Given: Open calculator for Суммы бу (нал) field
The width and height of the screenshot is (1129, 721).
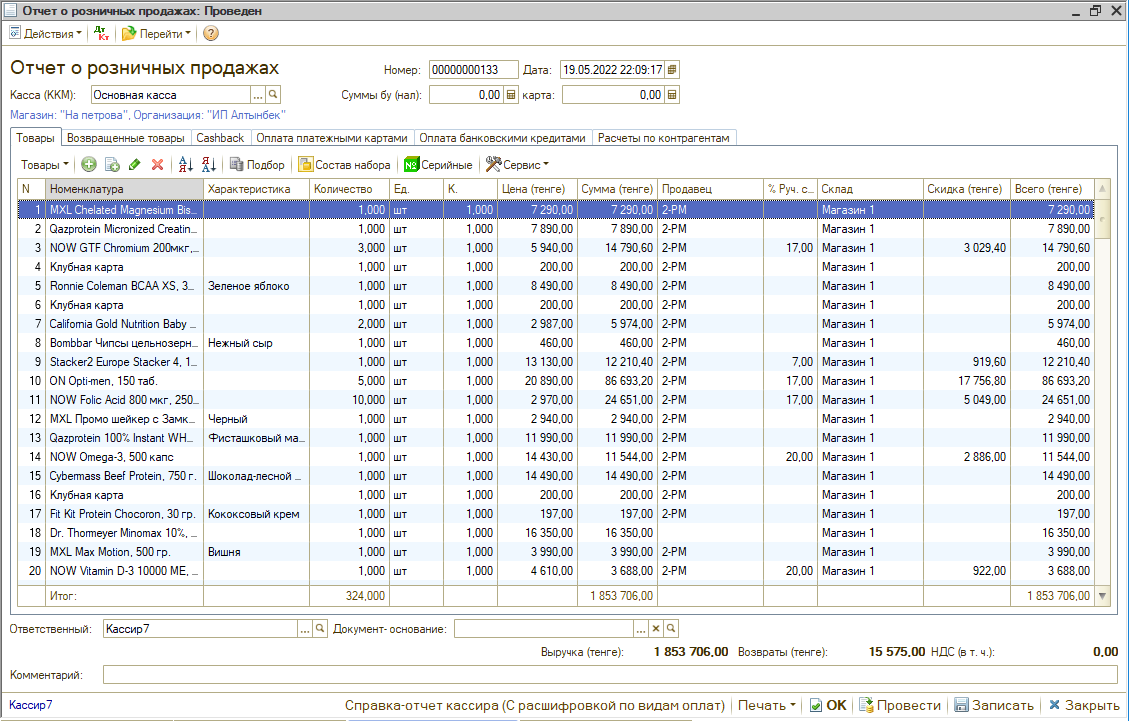Looking at the screenshot, I should pyautogui.click(x=511, y=95).
